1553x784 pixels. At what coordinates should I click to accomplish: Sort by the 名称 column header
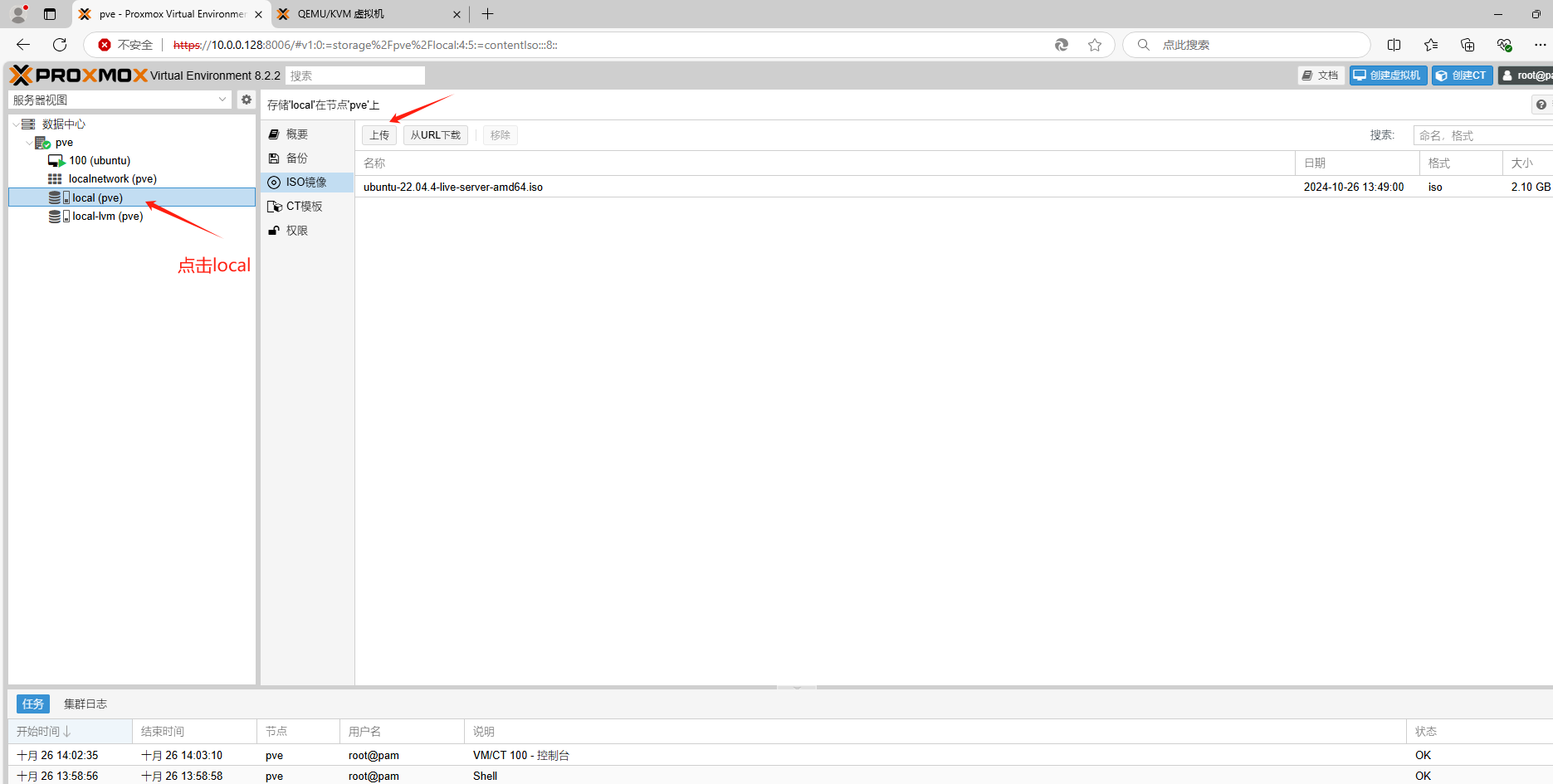(x=825, y=163)
